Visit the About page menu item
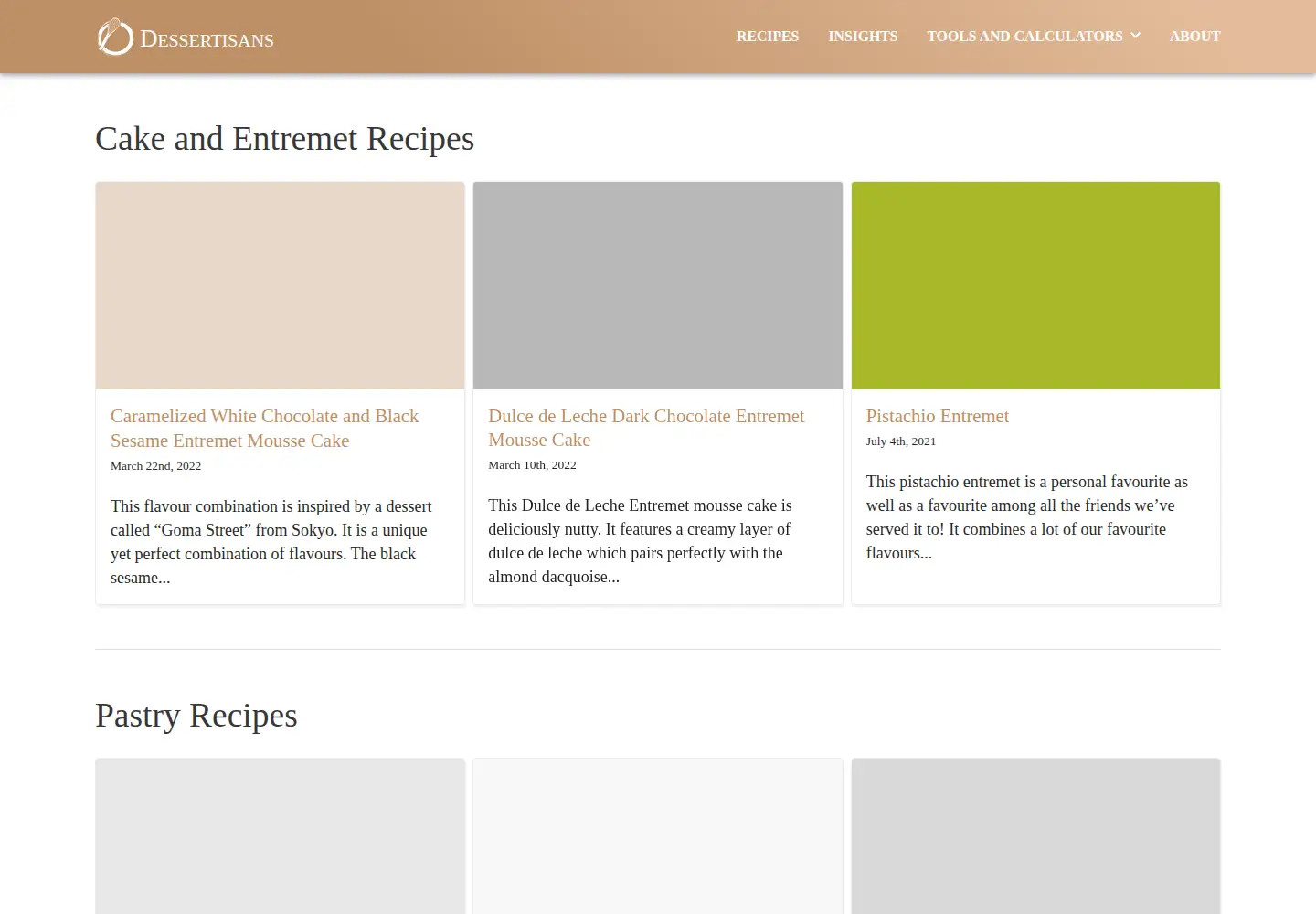Screen dimensions: 1316x914 point(1194,37)
